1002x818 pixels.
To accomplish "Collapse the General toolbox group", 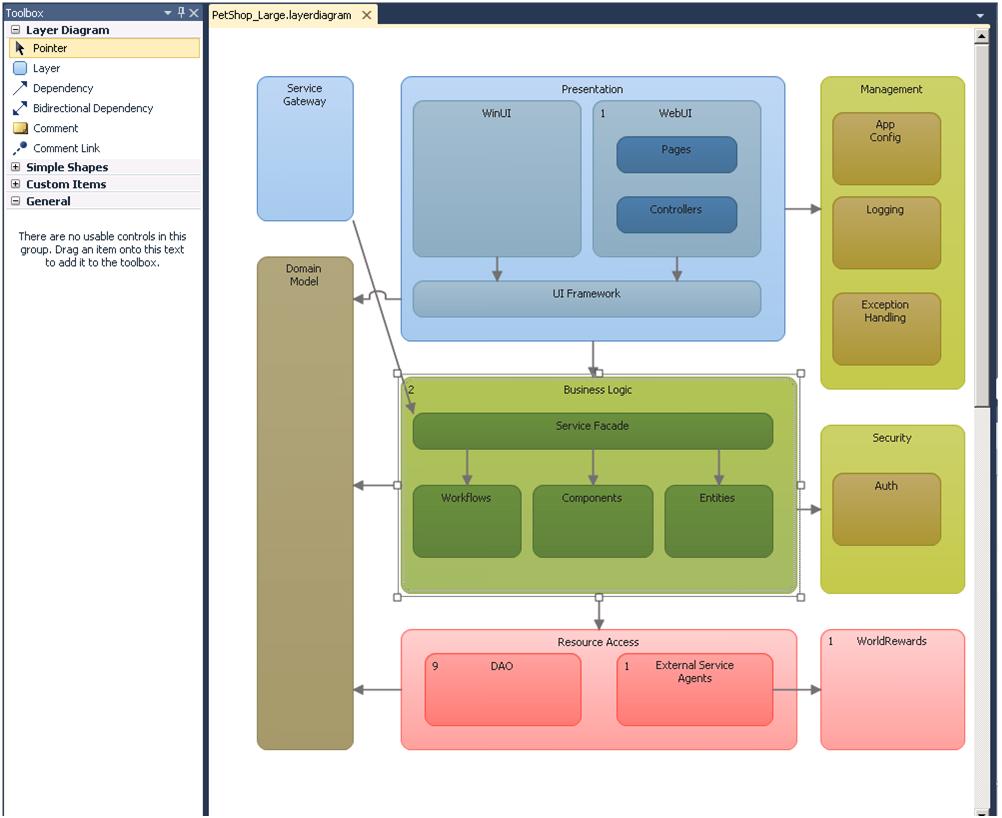I will [15, 201].
